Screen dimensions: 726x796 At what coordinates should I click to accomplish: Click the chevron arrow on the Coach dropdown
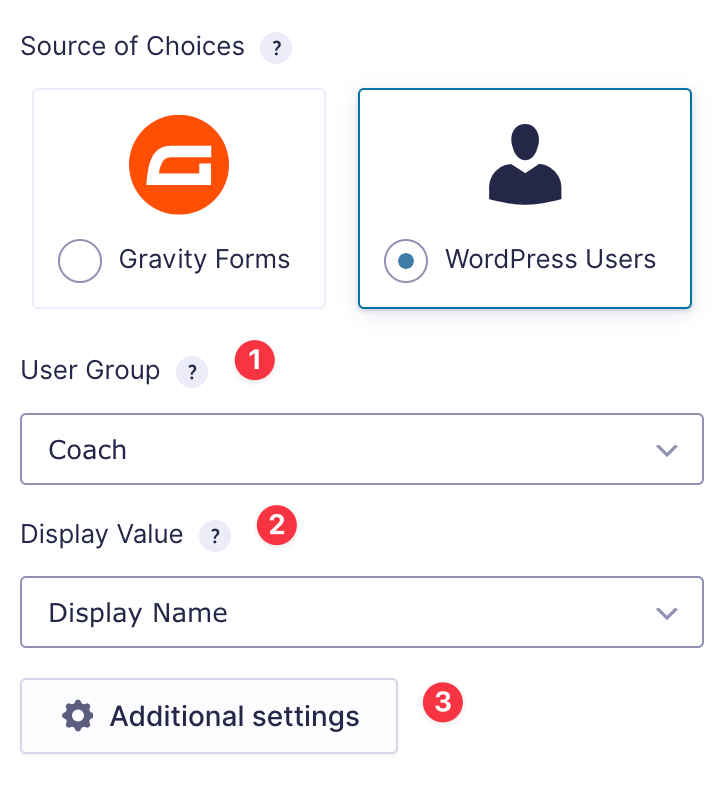pyautogui.click(x=667, y=450)
